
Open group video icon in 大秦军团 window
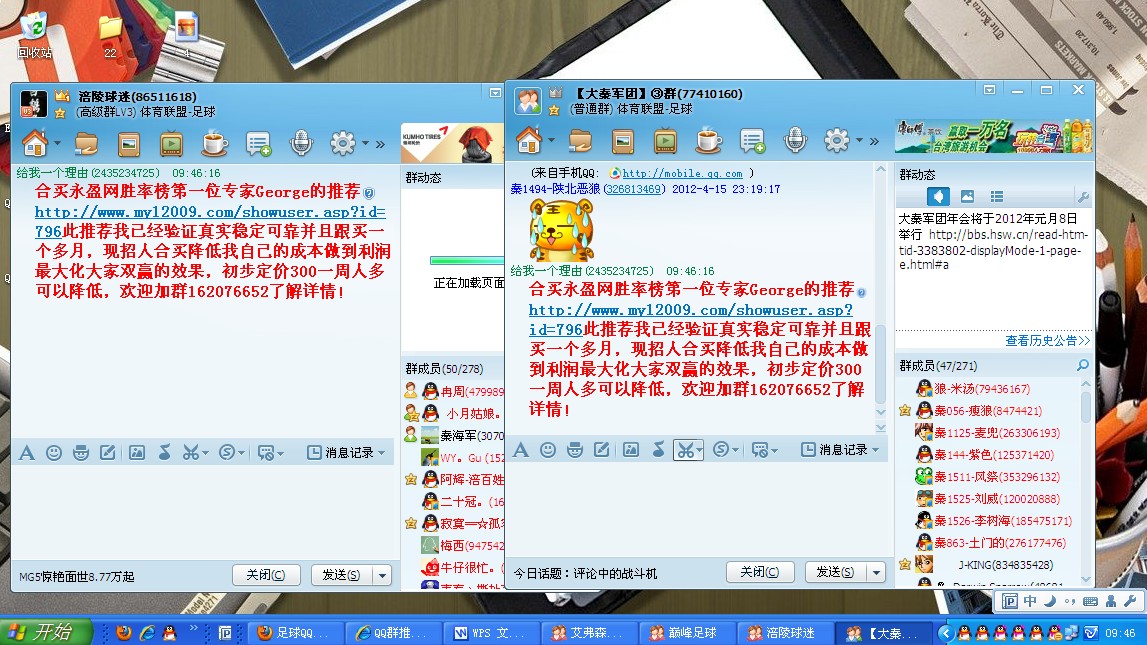[665, 140]
